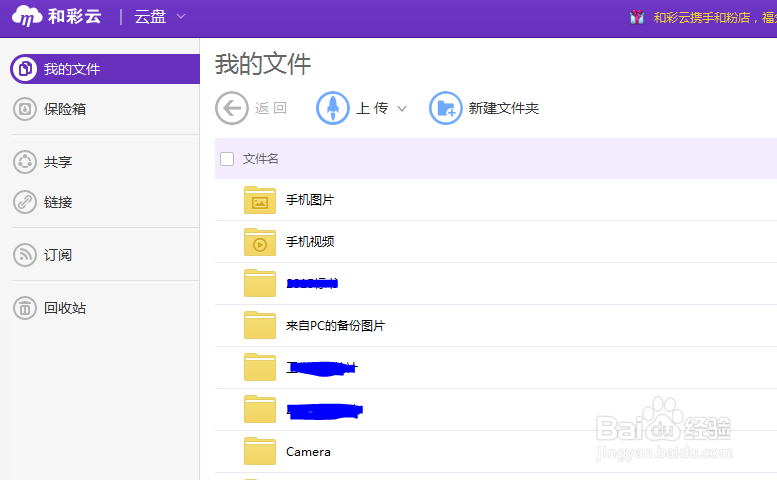Open 保险箱 from the sidebar
The height and width of the screenshot is (480, 777).
65,109
